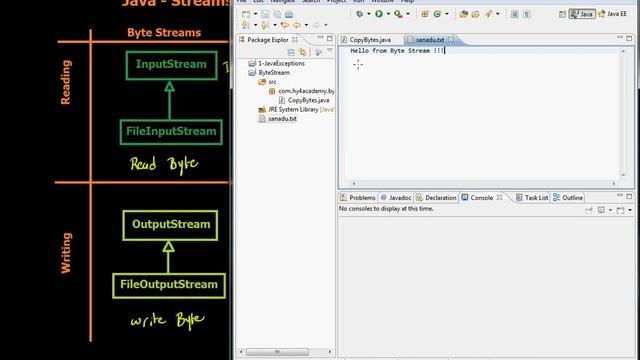640x360 pixels.
Task: Open the Problems tab
Action: [358, 198]
